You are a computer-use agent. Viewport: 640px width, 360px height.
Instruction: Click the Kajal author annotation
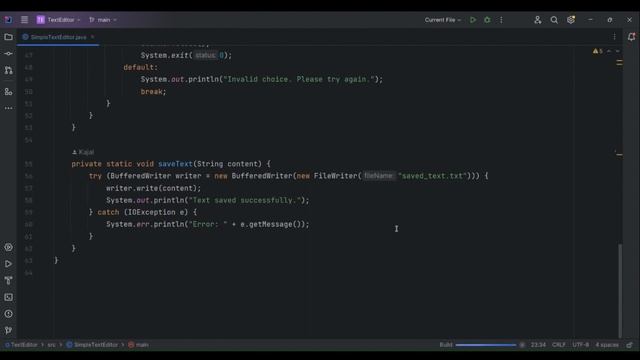pyautogui.click(x=83, y=152)
